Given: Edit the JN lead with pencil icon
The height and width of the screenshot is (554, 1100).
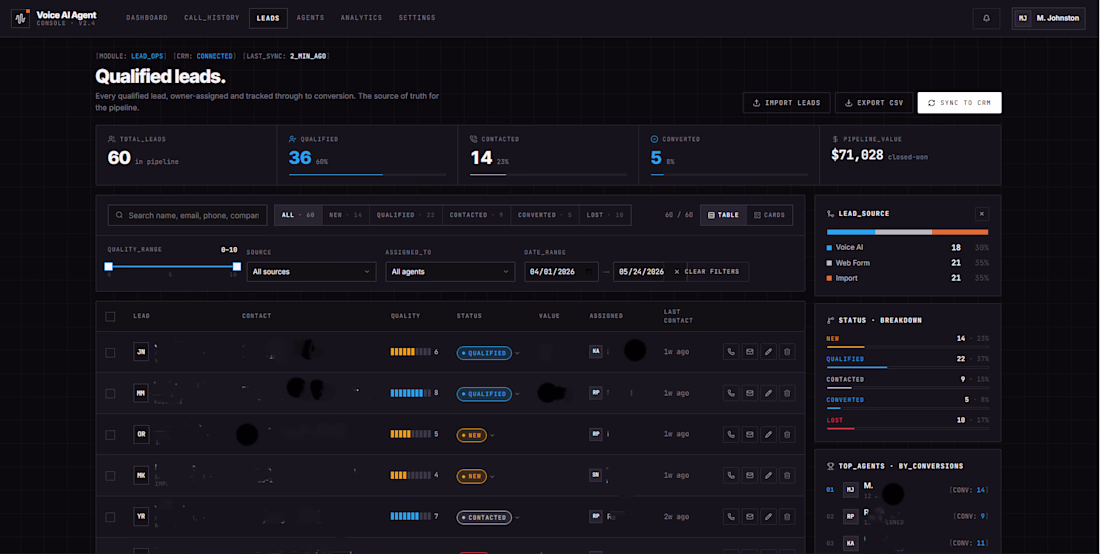Looking at the screenshot, I should tap(768, 352).
